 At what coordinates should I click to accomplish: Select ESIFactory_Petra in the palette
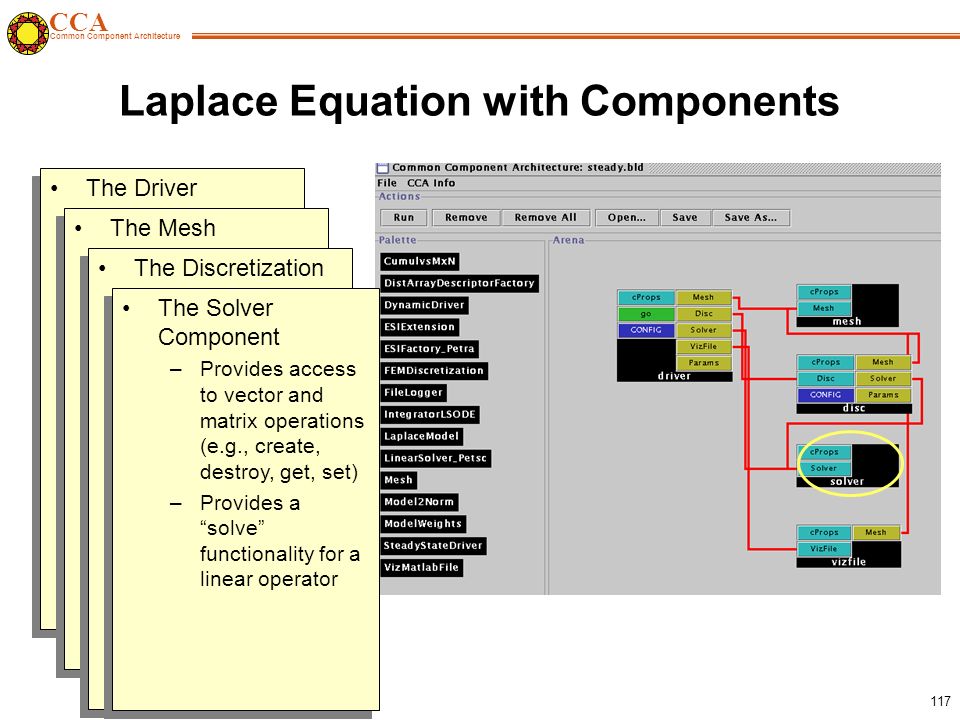point(429,349)
